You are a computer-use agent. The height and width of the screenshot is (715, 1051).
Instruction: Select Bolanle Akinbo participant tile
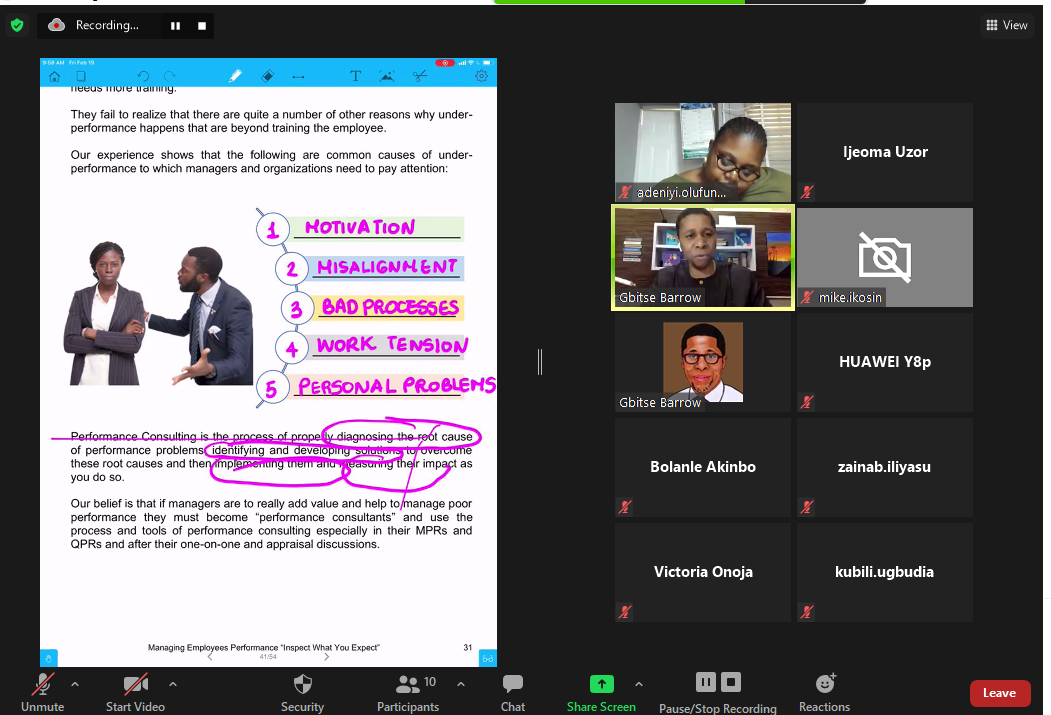pyautogui.click(x=702, y=467)
